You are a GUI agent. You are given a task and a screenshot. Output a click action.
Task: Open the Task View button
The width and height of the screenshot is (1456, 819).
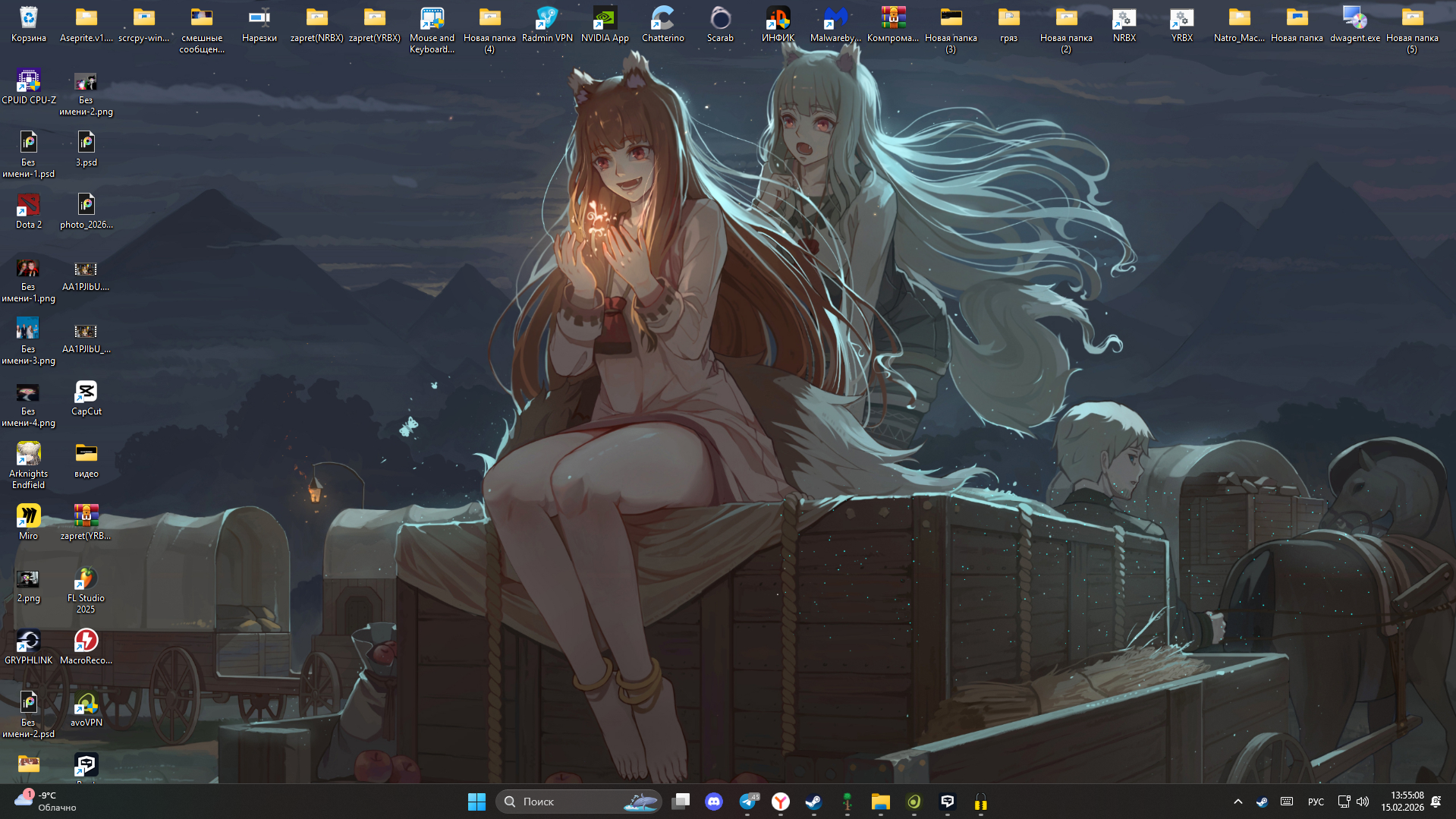(x=681, y=802)
